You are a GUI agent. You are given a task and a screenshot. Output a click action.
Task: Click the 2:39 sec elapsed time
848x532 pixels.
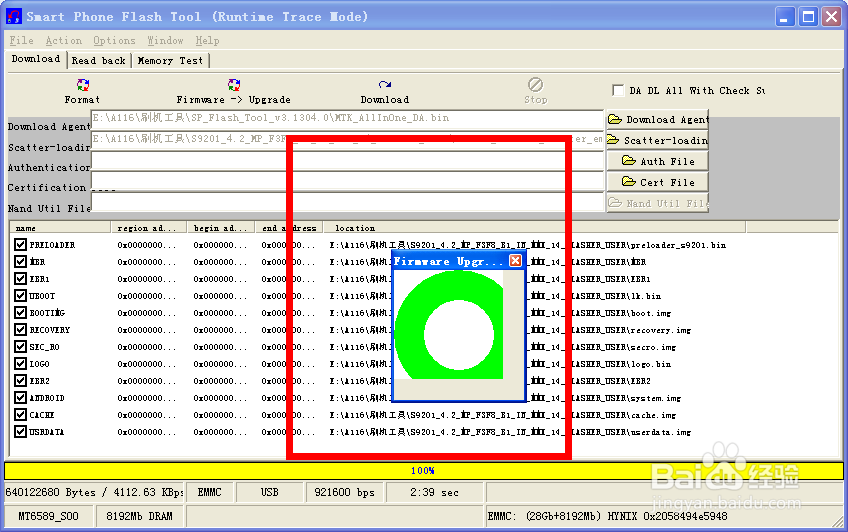coord(434,493)
